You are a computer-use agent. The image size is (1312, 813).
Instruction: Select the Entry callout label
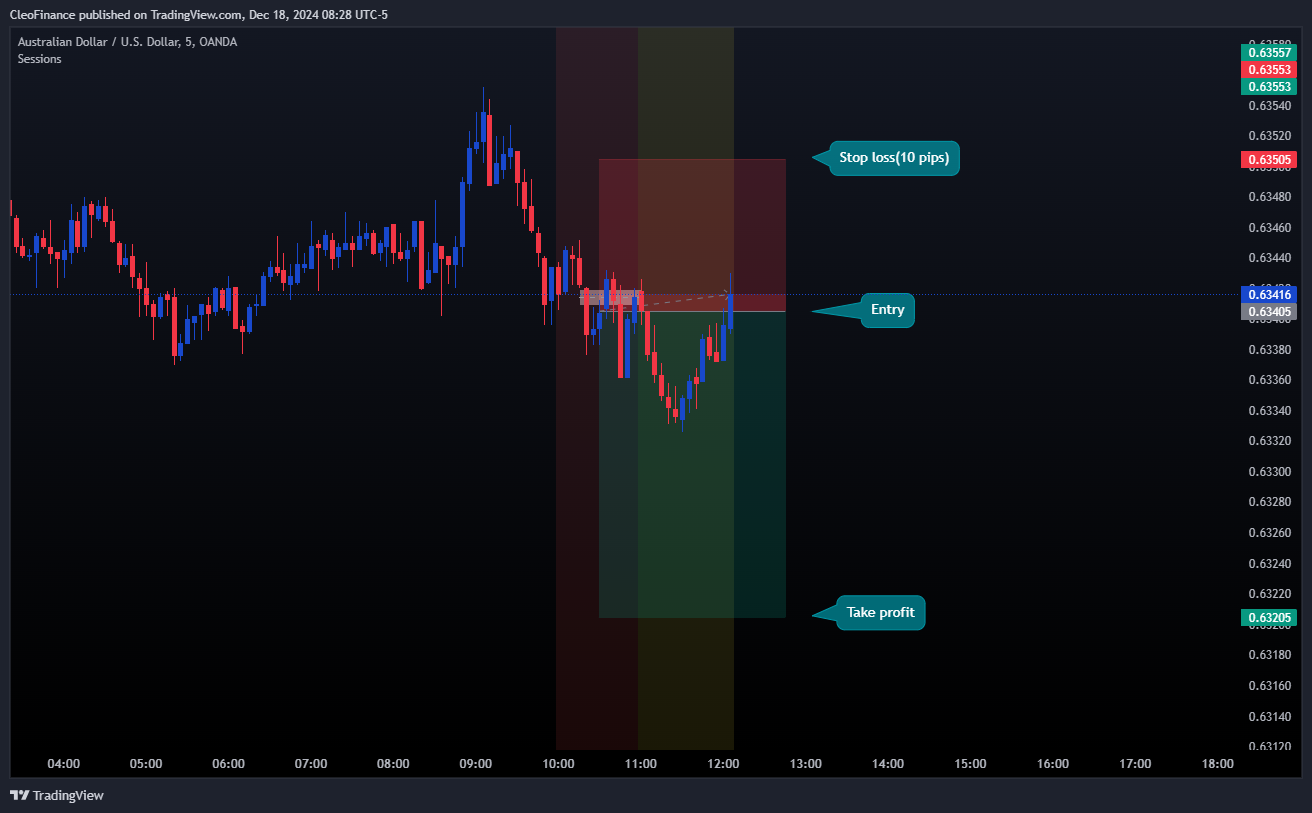[x=887, y=310]
